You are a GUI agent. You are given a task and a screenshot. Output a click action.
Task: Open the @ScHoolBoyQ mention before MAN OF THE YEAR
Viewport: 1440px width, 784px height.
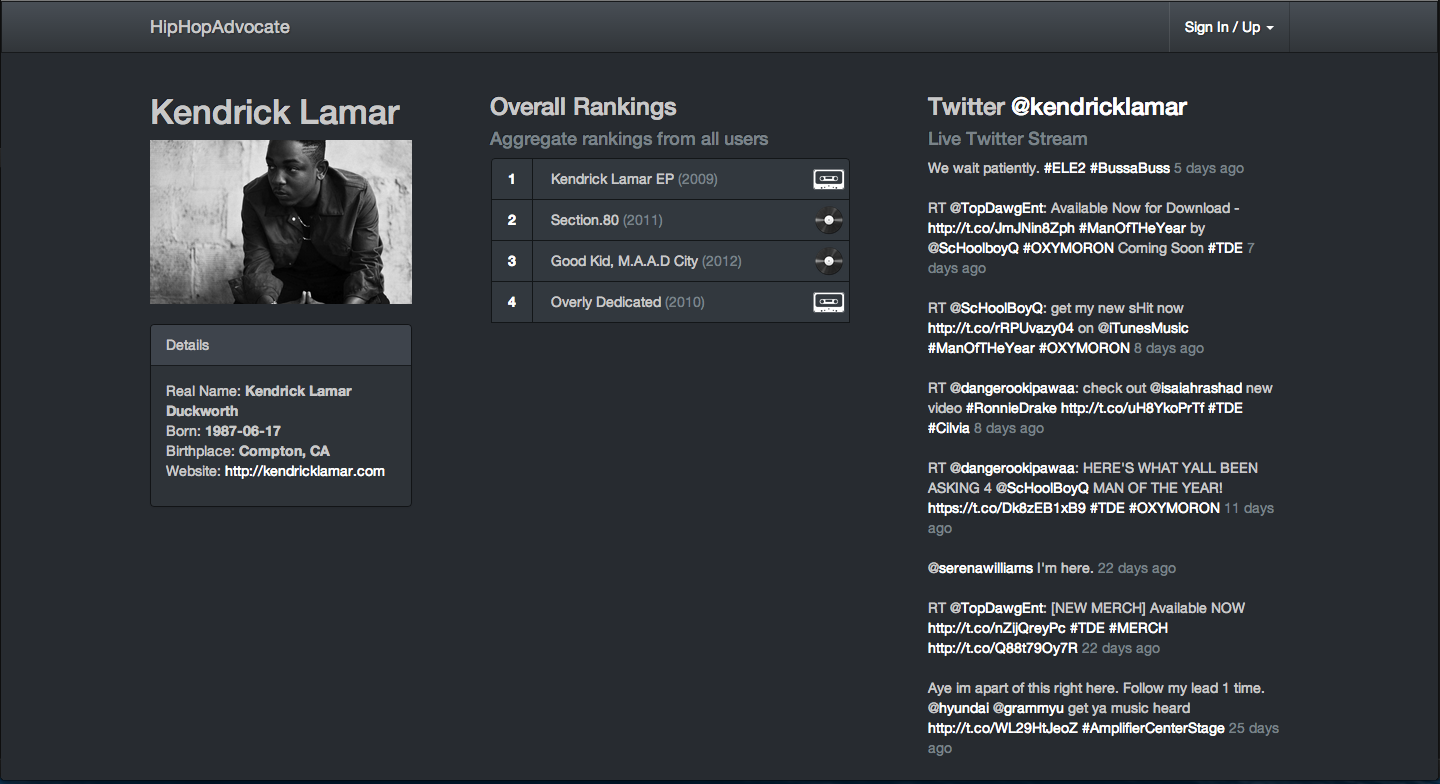[1042, 488]
